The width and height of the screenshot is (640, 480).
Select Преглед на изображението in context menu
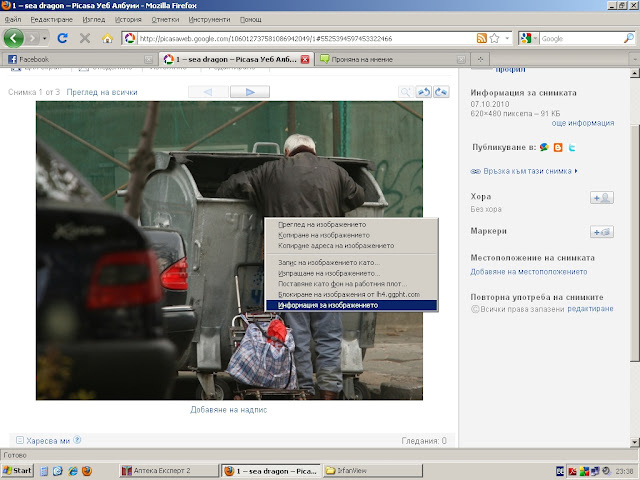click(x=351, y=224)
